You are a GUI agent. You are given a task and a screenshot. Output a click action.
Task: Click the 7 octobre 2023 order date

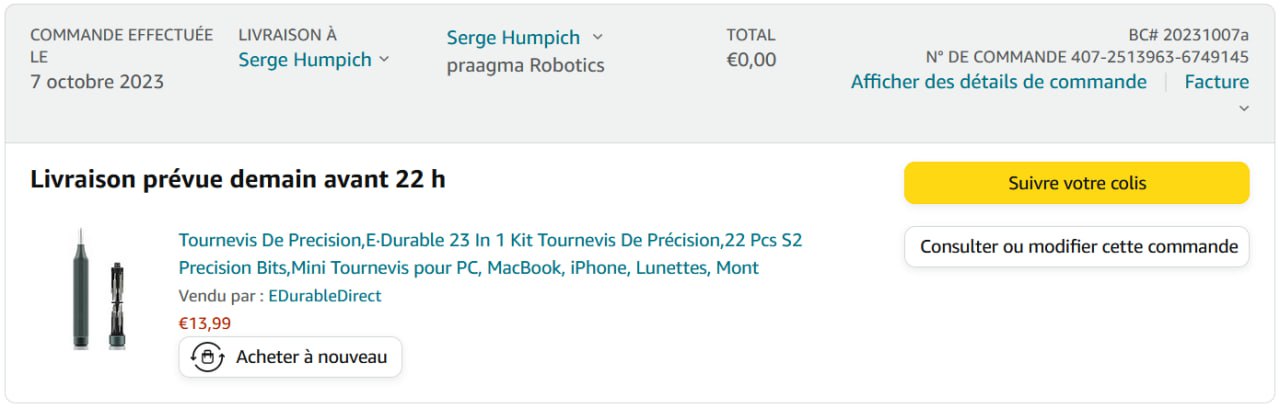coord(97,82)
